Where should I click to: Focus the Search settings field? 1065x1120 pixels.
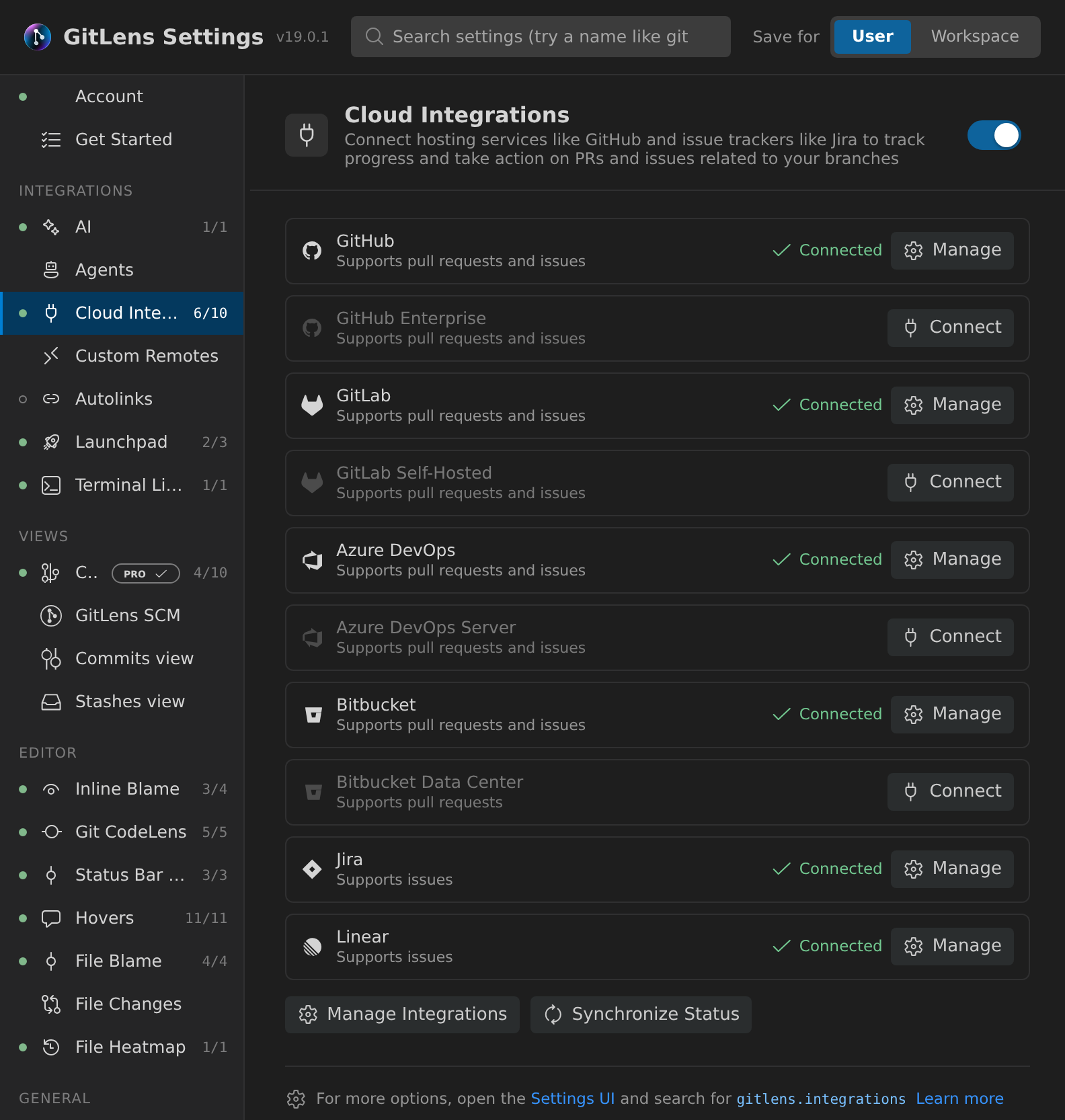(x=541, y=36)
